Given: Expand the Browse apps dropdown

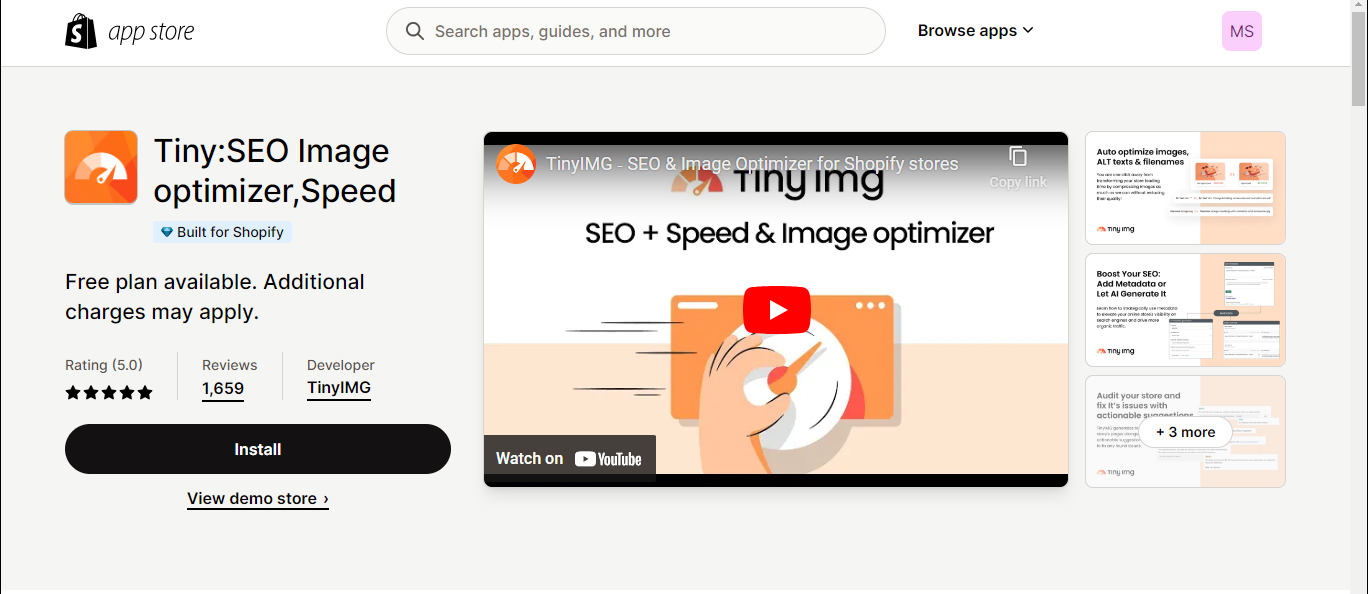Looking at the screenshot, I should [976, 31].
